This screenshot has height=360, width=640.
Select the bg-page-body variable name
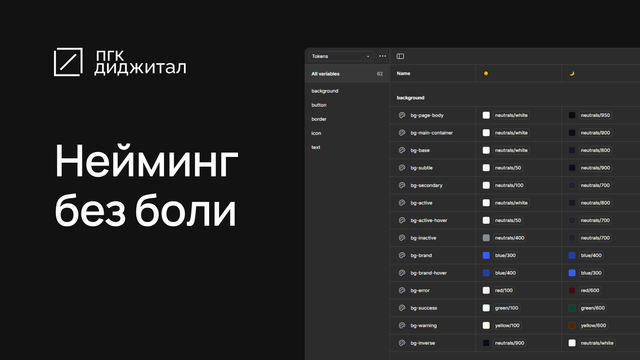coord(427,116)
